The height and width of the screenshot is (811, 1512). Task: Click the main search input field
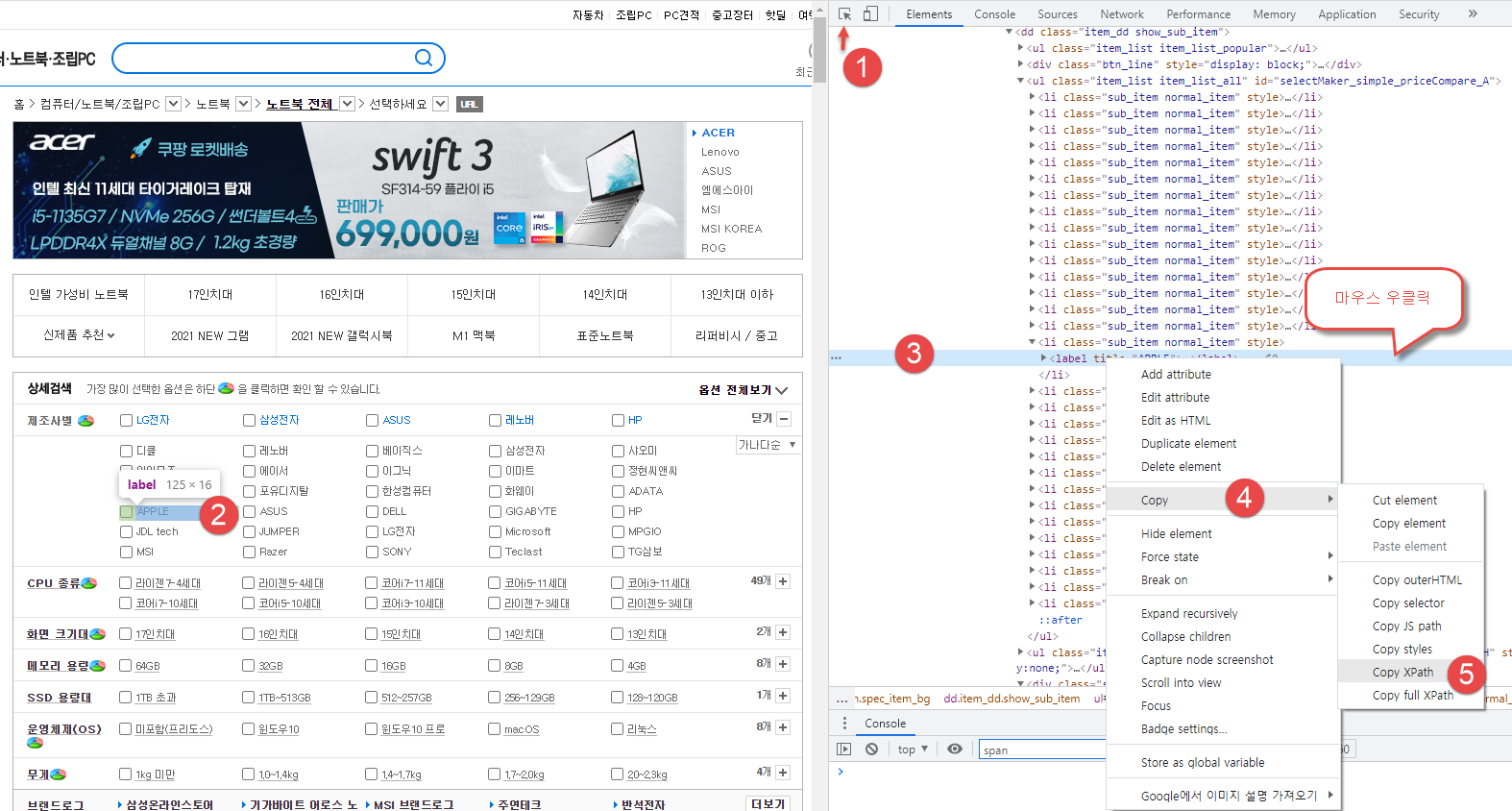[x=264, y=58]
